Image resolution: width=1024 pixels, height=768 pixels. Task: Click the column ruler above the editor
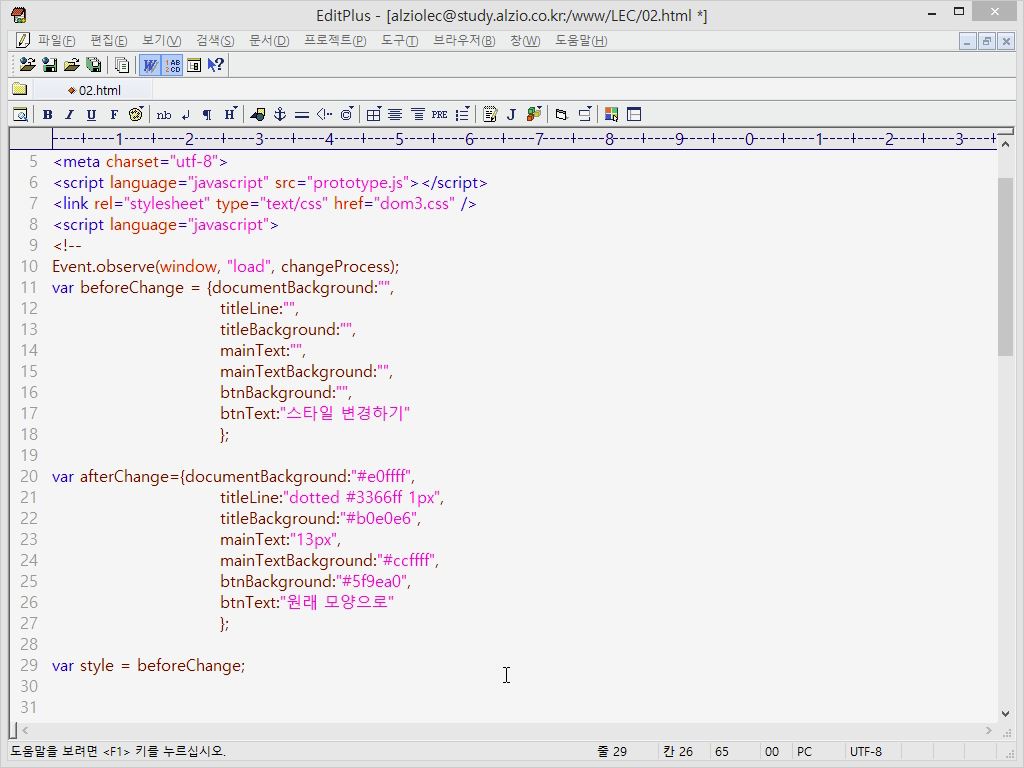coord(524,138)
